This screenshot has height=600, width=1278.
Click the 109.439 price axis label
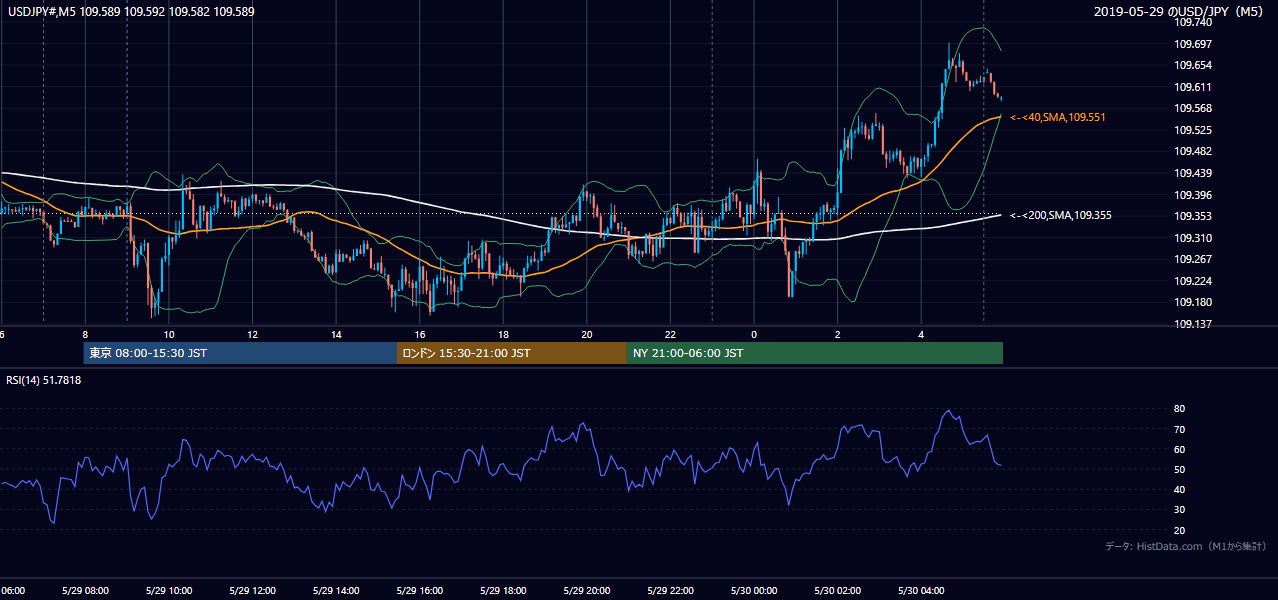(1193, 173)
